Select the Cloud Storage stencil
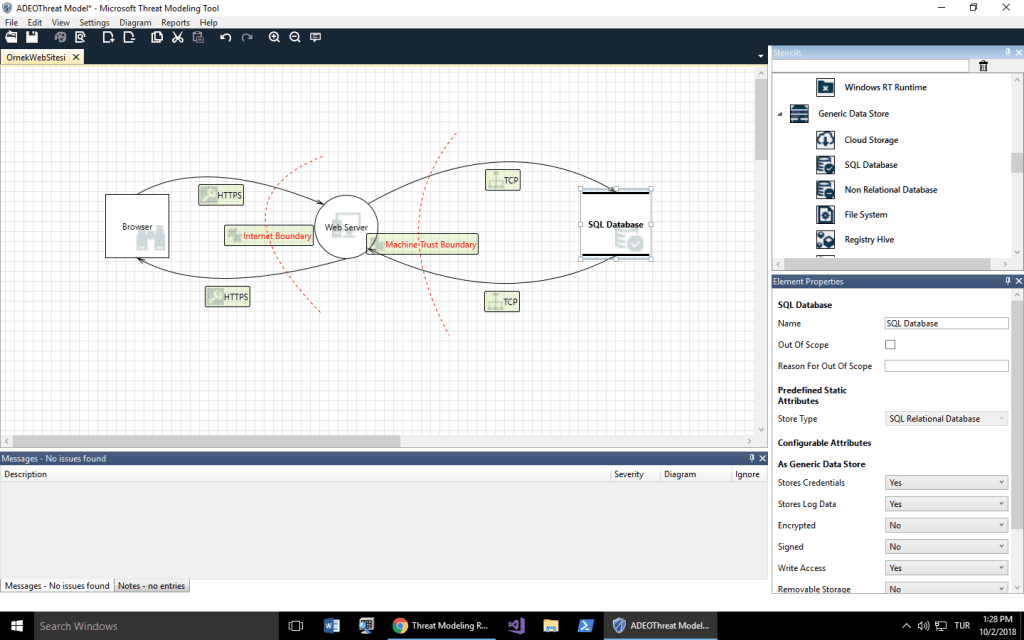 pyautogui.click(x=857, y=140)
